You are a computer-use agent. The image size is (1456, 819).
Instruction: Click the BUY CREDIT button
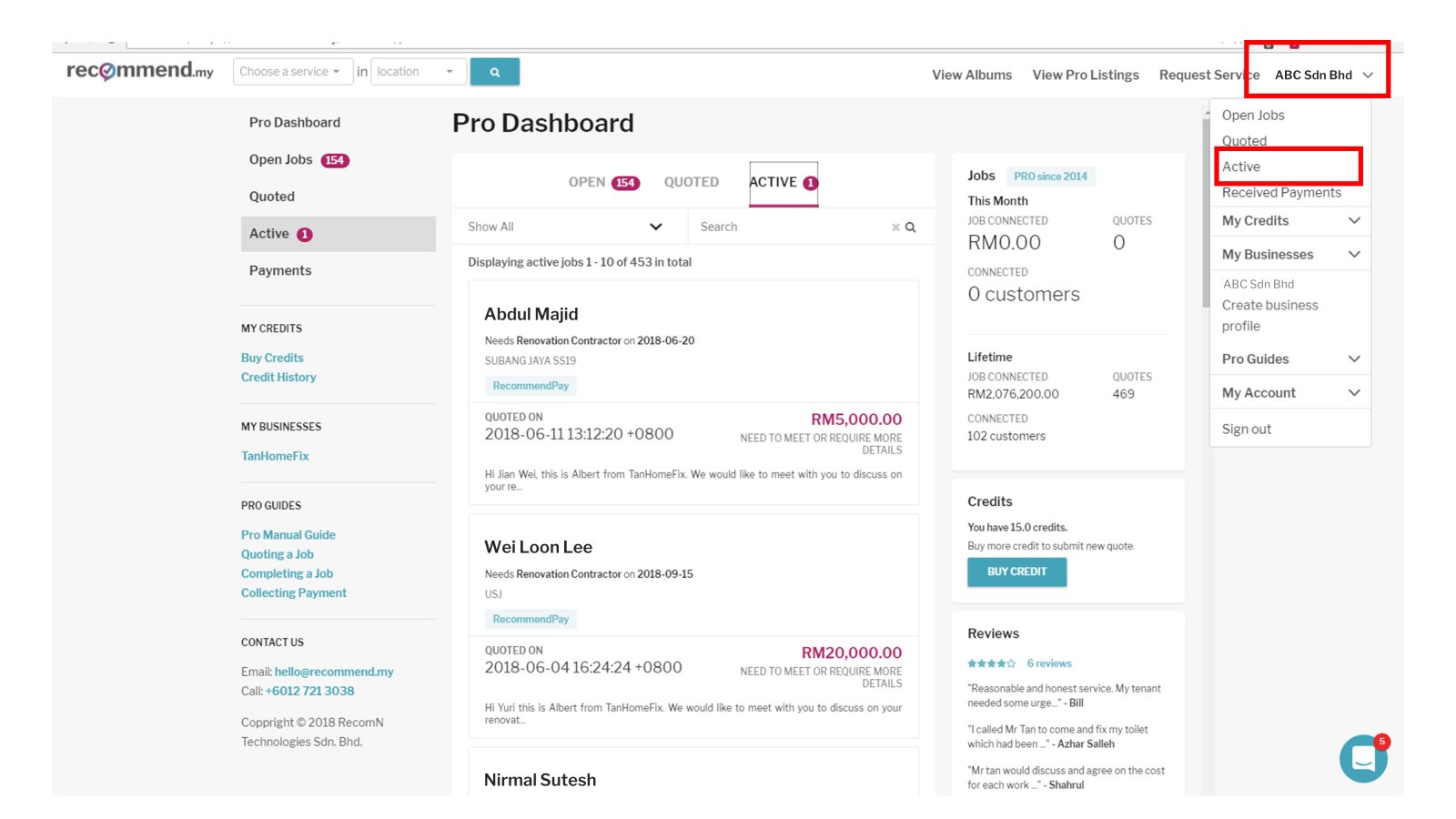tap(1017, 572)
